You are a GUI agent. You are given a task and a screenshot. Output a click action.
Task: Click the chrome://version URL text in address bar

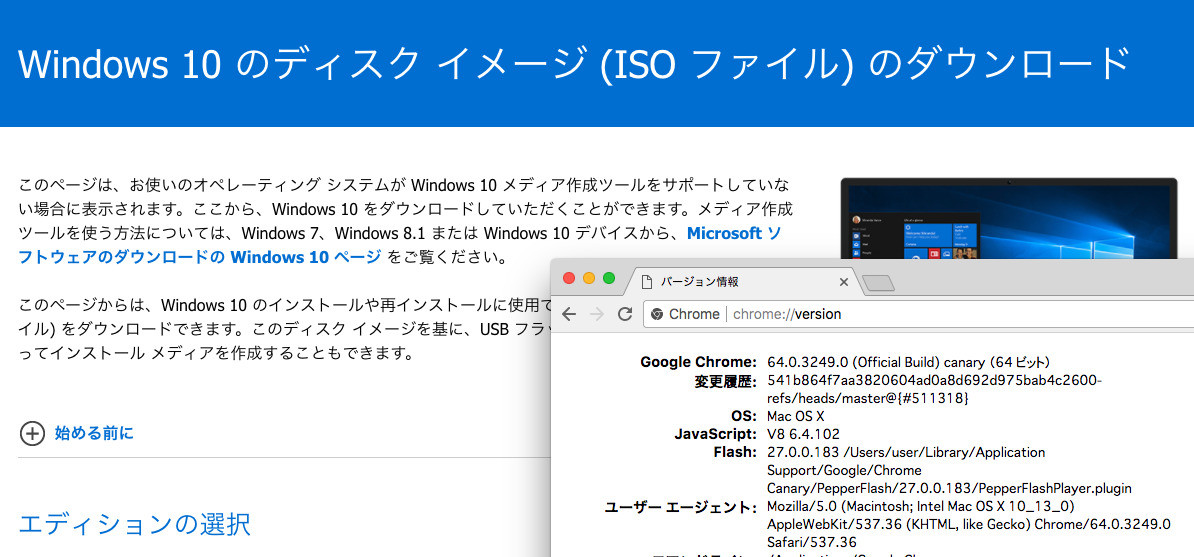tap(787, 314)
